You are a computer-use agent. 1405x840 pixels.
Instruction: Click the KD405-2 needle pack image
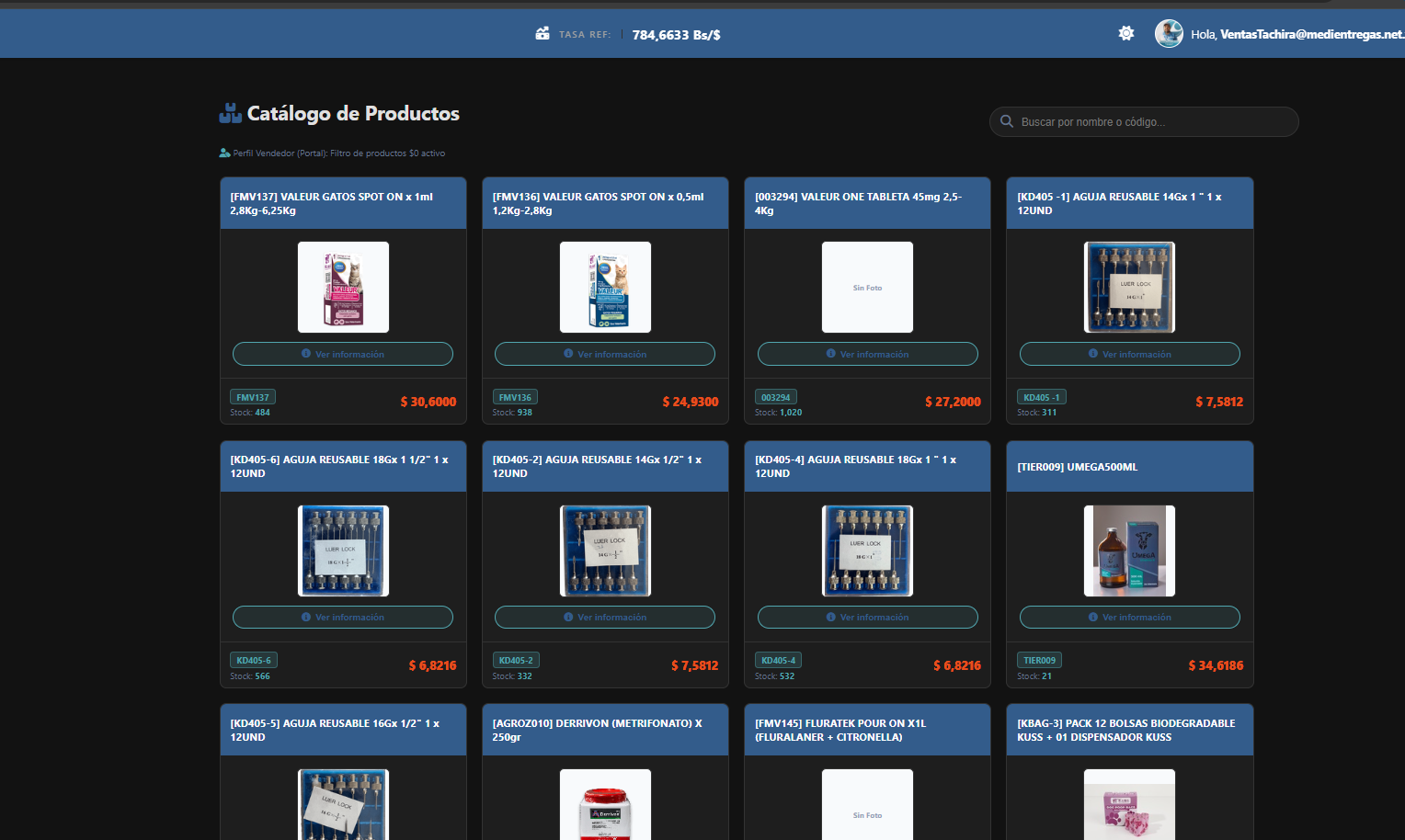tap(605, 551)
